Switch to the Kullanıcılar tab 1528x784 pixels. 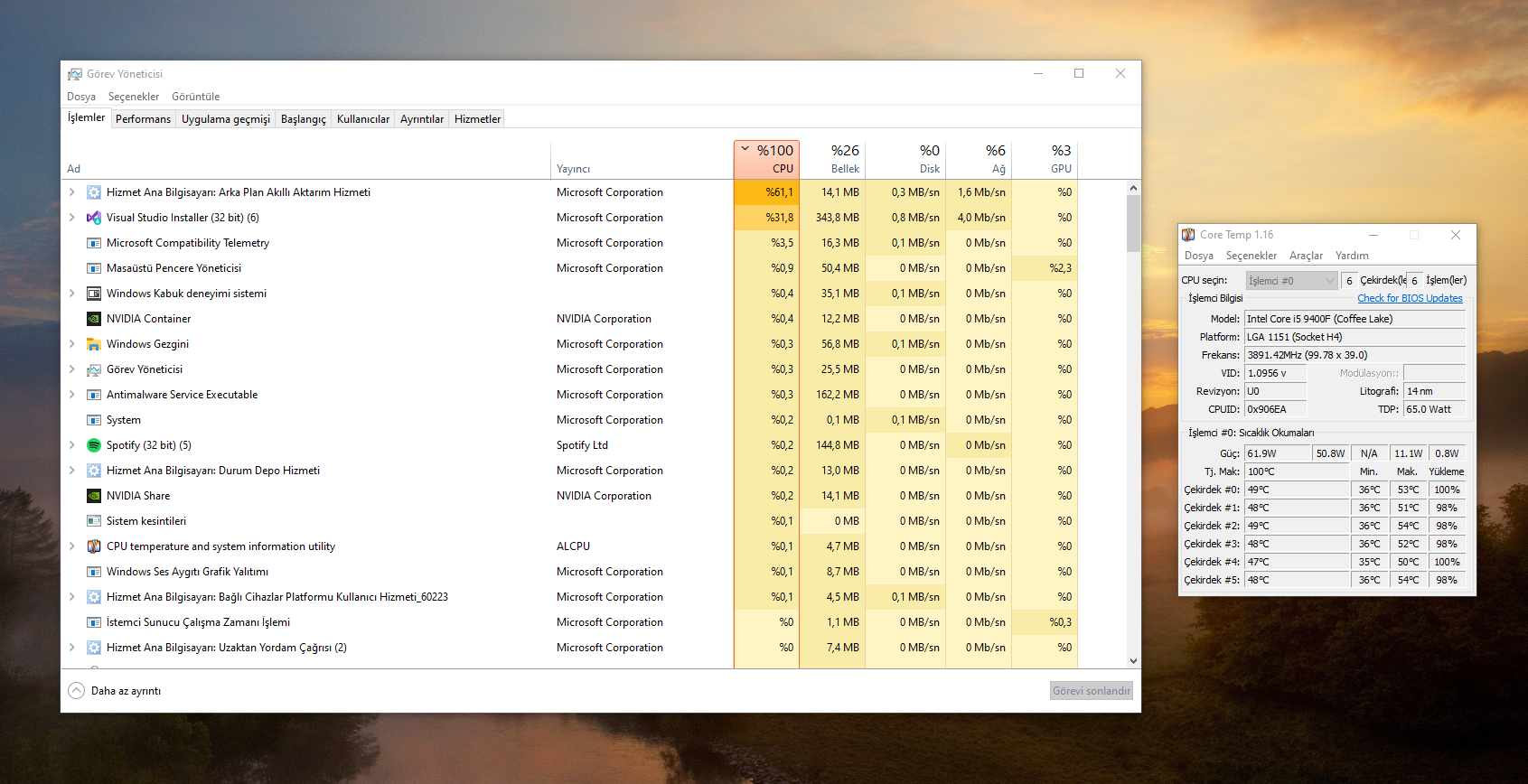[x=363, y=119]
